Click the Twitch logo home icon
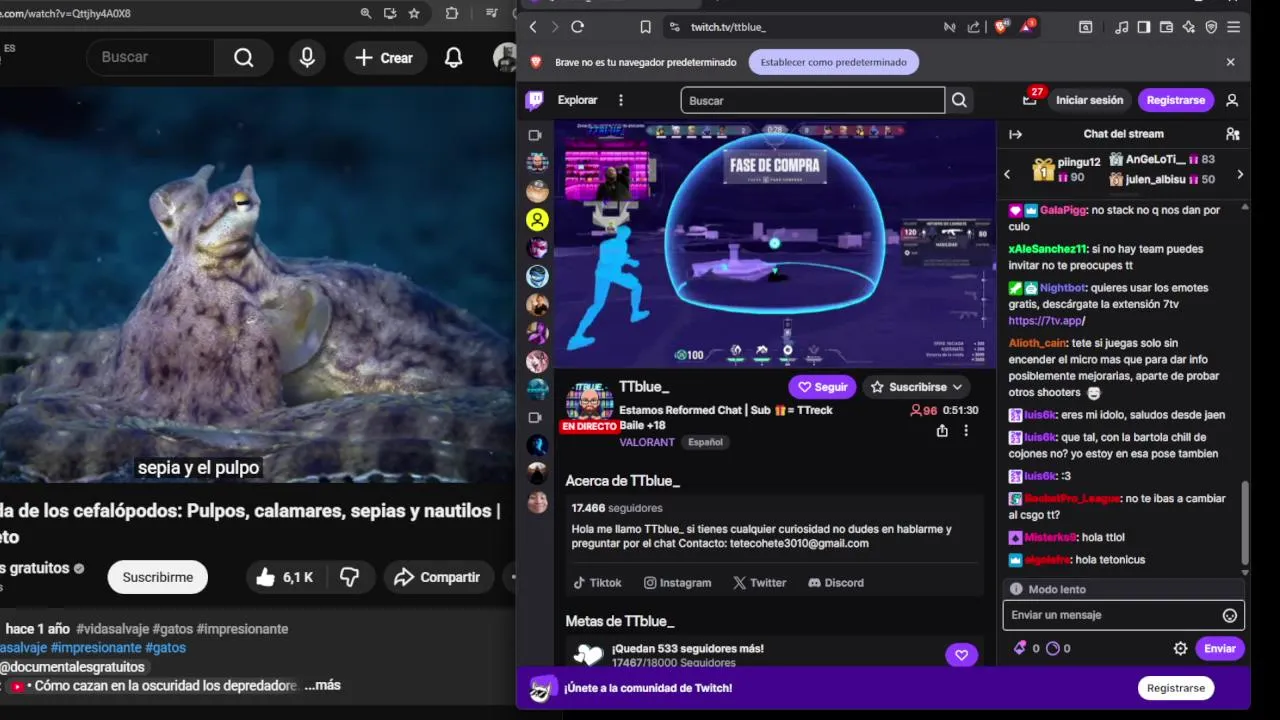 pyautogui.click(x=535, y=100)
